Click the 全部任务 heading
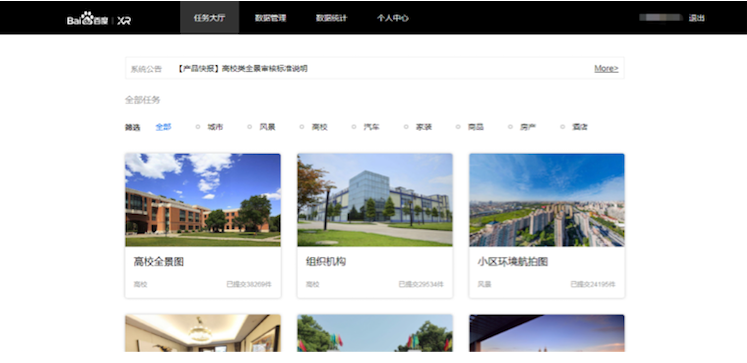 point(142,100)
